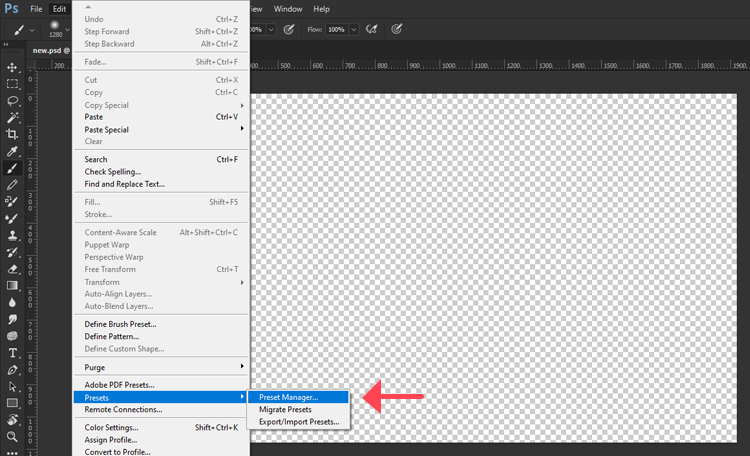Select the Eraser tool

(x=13, y=268)
